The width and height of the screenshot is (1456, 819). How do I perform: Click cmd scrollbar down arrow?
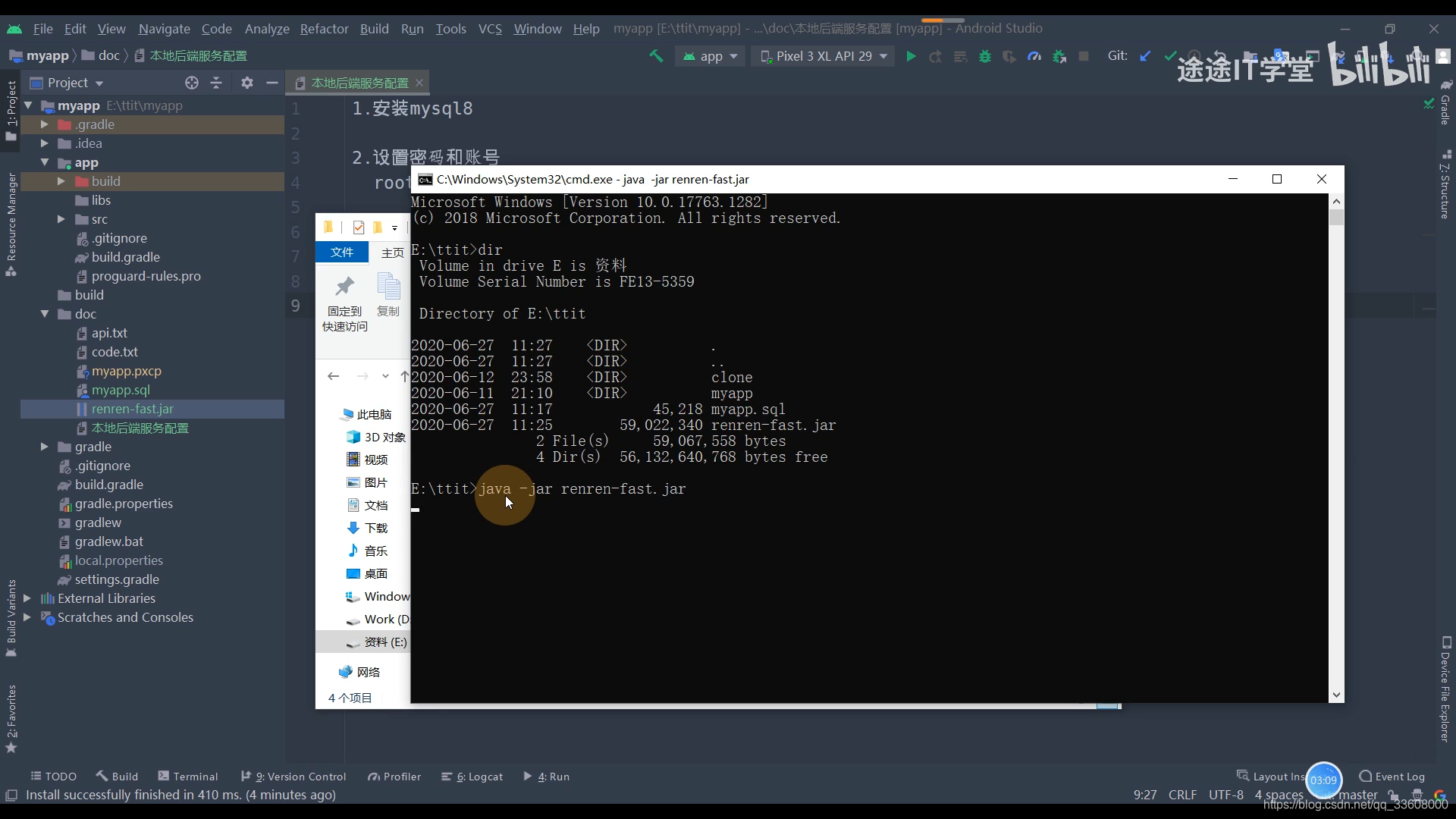pos(1336,695)
